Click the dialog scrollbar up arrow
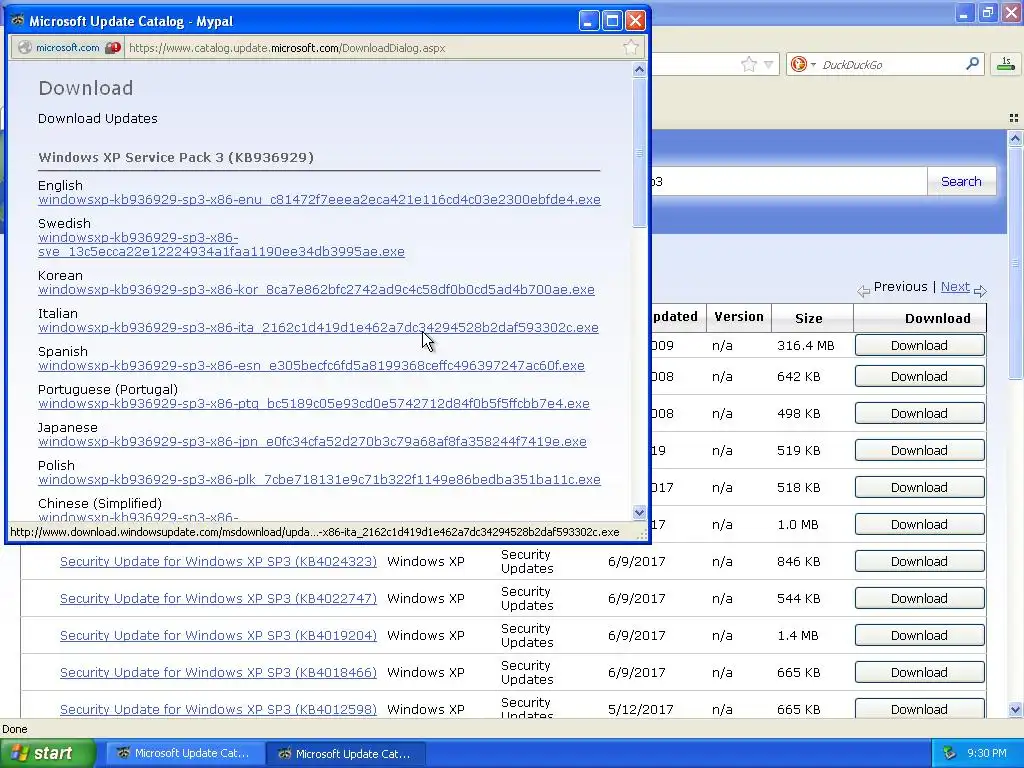The image size is (1024, 768). point(639,69)
